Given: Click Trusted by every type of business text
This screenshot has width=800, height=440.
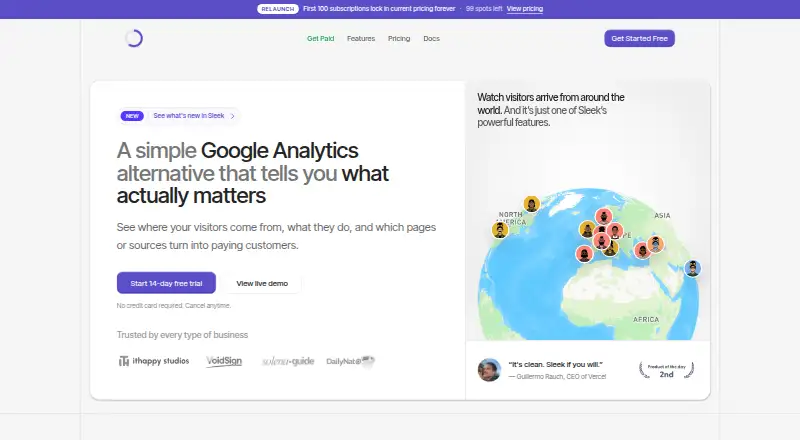Looking at the screenshot, I should pos(182,335).
